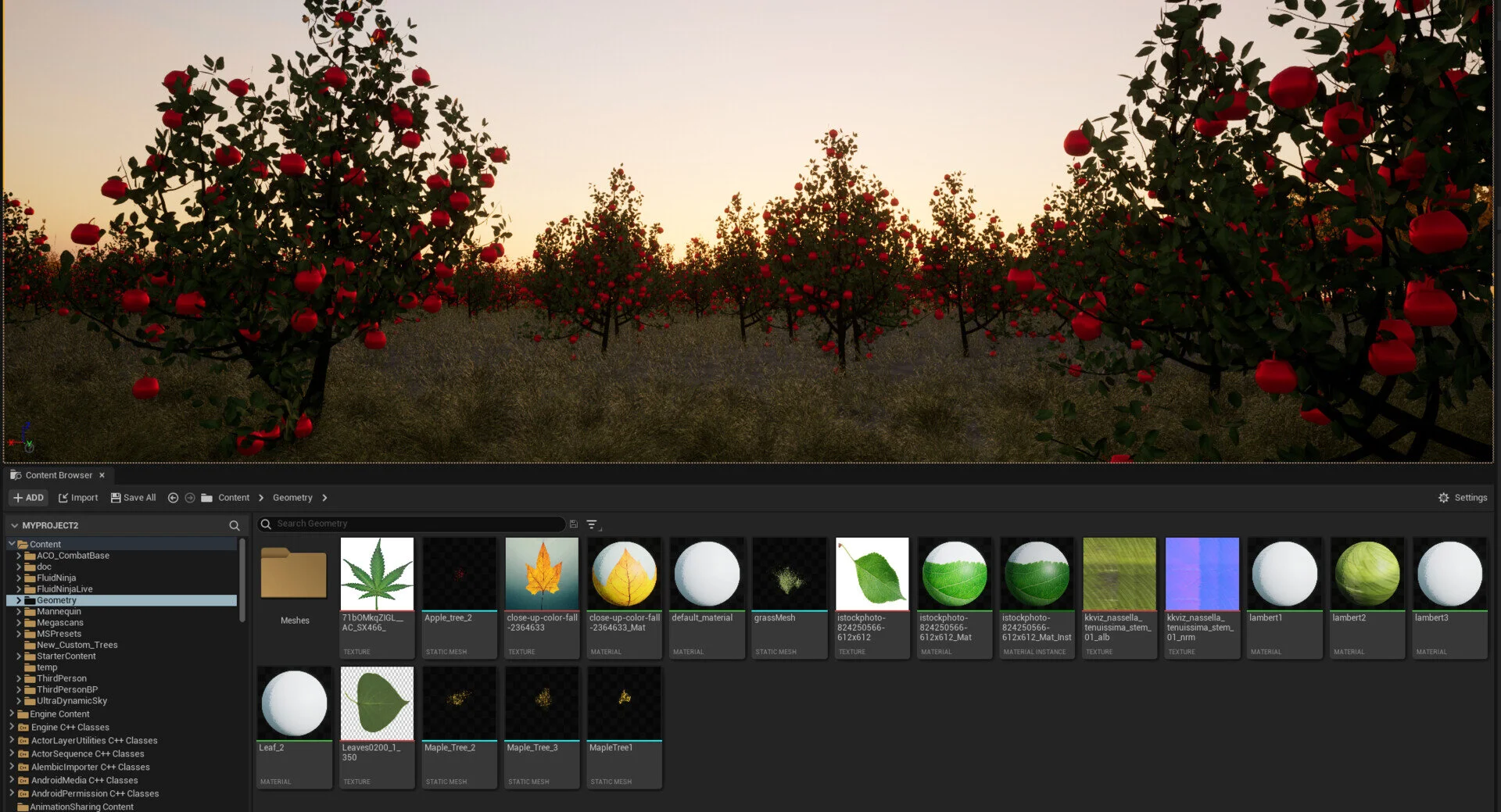Select the default_material asset
This screenshot has width=1501, height=812.
(x=707, y=597)
